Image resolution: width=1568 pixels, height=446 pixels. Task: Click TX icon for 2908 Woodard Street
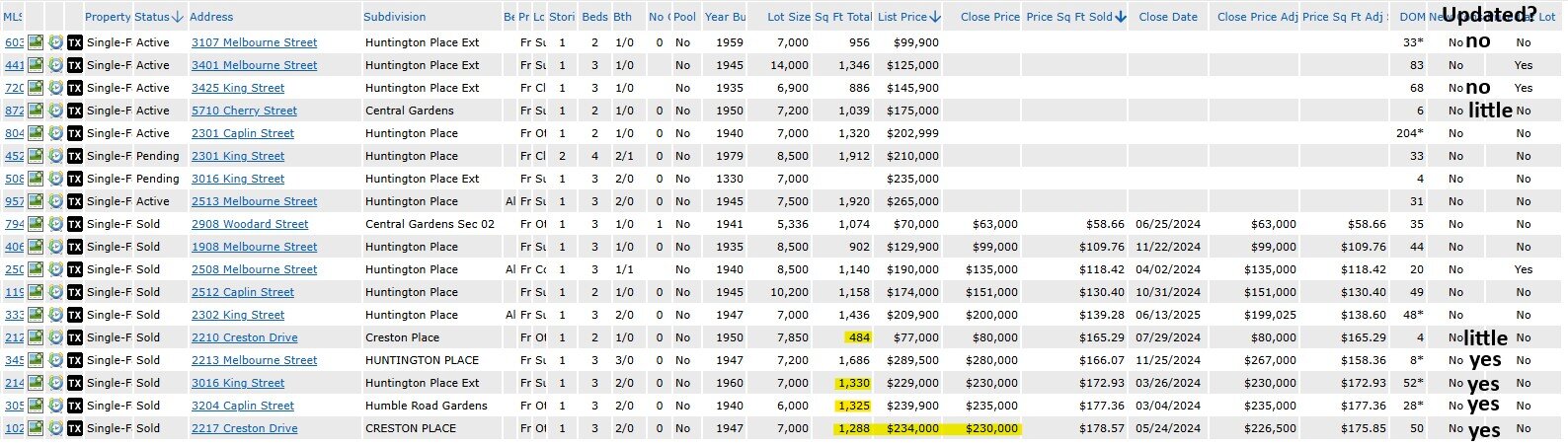pos(75,224)
